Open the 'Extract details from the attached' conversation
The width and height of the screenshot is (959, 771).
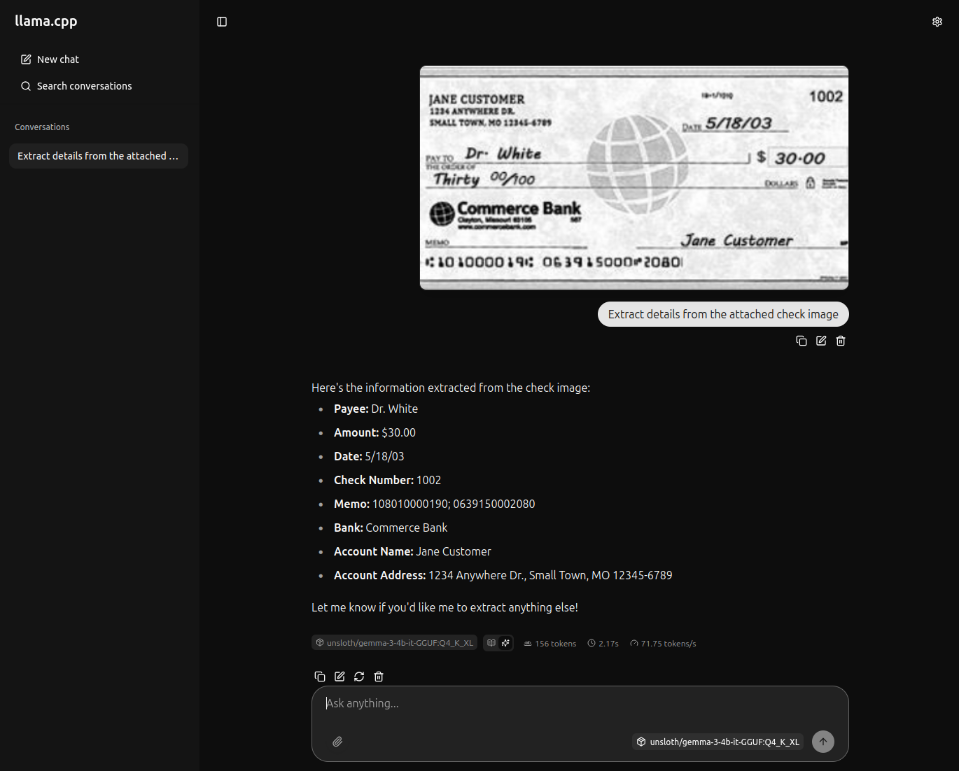tap(98, 156)
